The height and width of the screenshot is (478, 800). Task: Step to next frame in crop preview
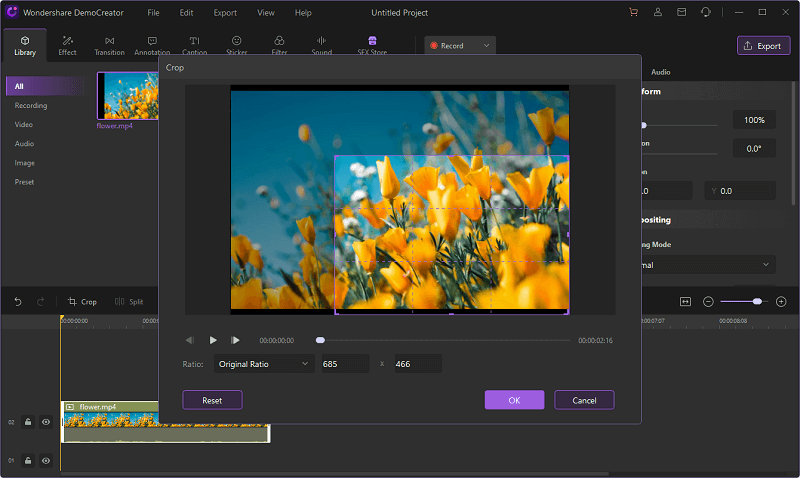coord(235,340)
